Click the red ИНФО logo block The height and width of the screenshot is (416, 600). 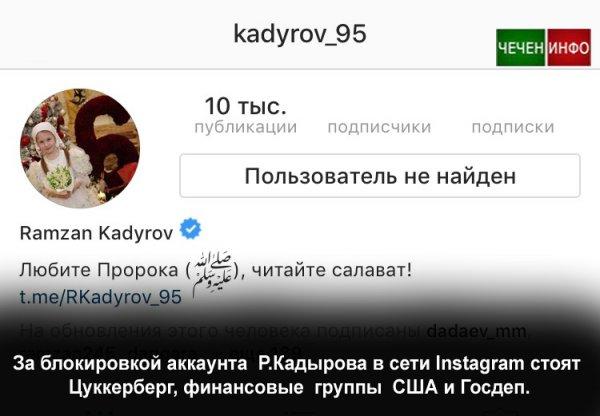click(x=569, y=47)
